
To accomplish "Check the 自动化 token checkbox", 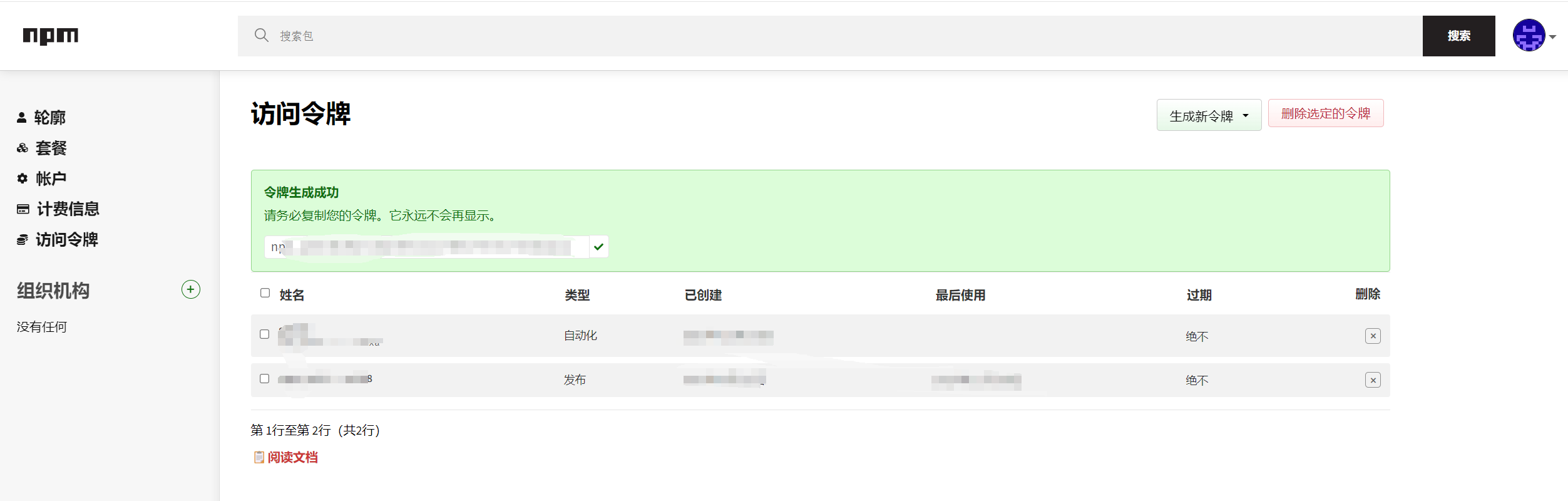I will [x=265, y=334].
